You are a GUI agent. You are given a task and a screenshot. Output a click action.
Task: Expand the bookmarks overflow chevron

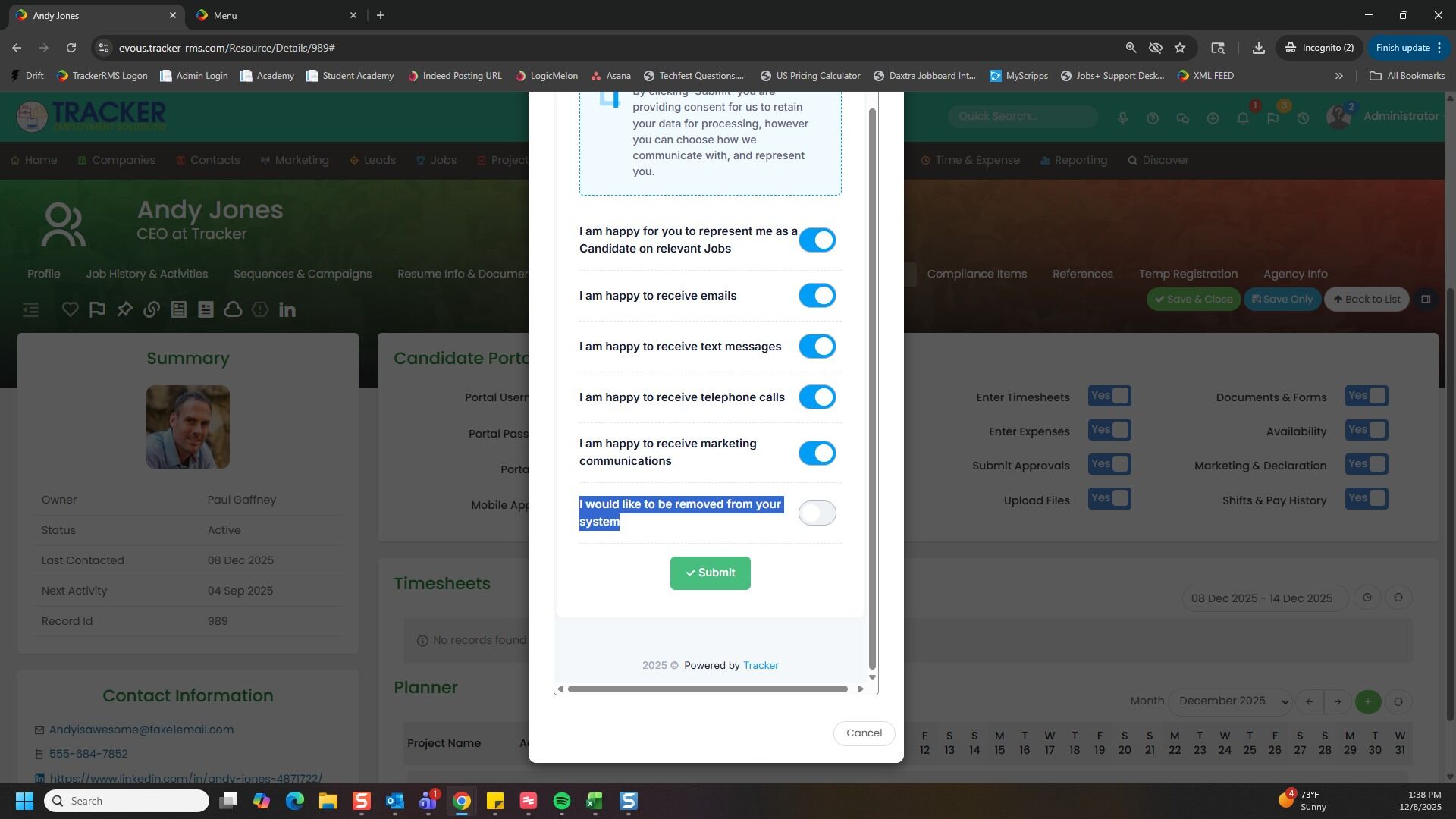click(1338, 76)
